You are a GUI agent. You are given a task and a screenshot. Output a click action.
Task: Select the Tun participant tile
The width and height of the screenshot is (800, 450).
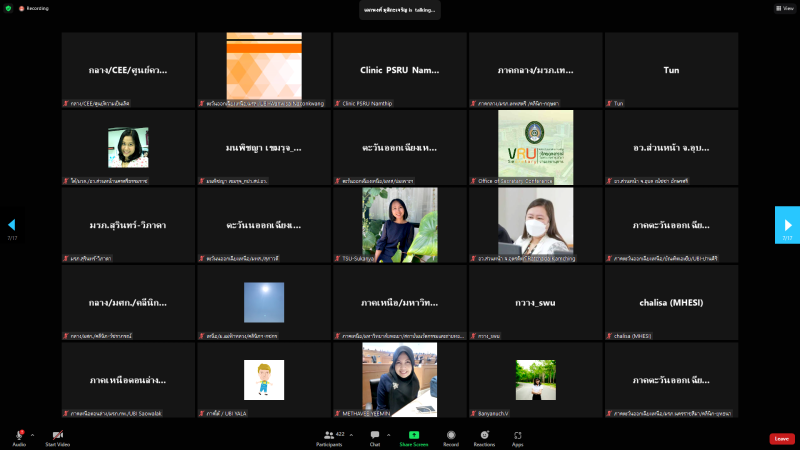671,70
